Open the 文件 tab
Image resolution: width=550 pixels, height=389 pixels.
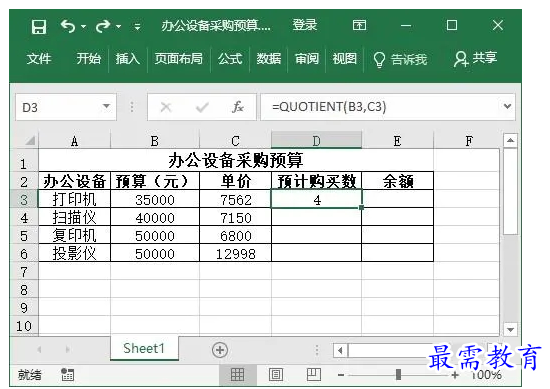pos(39,58)
